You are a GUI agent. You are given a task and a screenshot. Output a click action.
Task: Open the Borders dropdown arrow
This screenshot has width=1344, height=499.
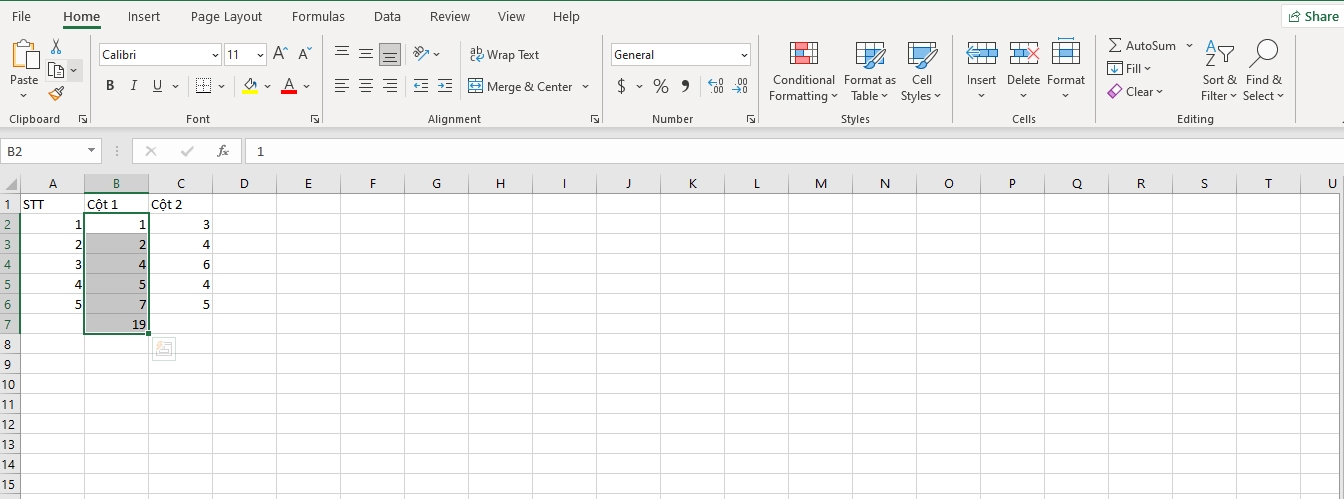[x=221, y=87]
